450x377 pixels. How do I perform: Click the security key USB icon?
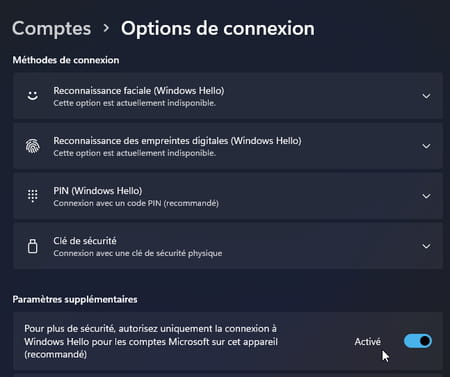33,246
